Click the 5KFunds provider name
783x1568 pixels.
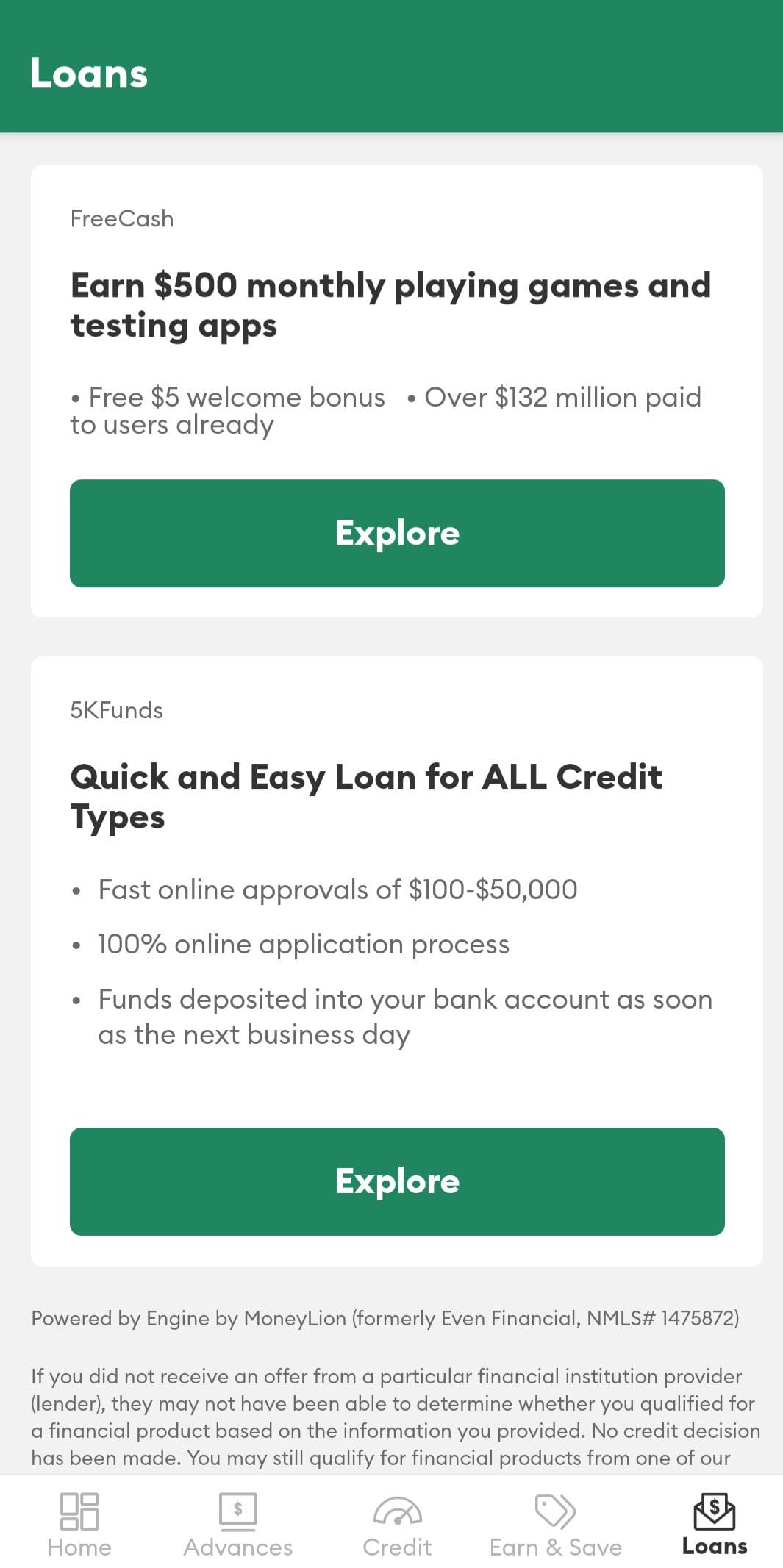click(x=116, y=710)
